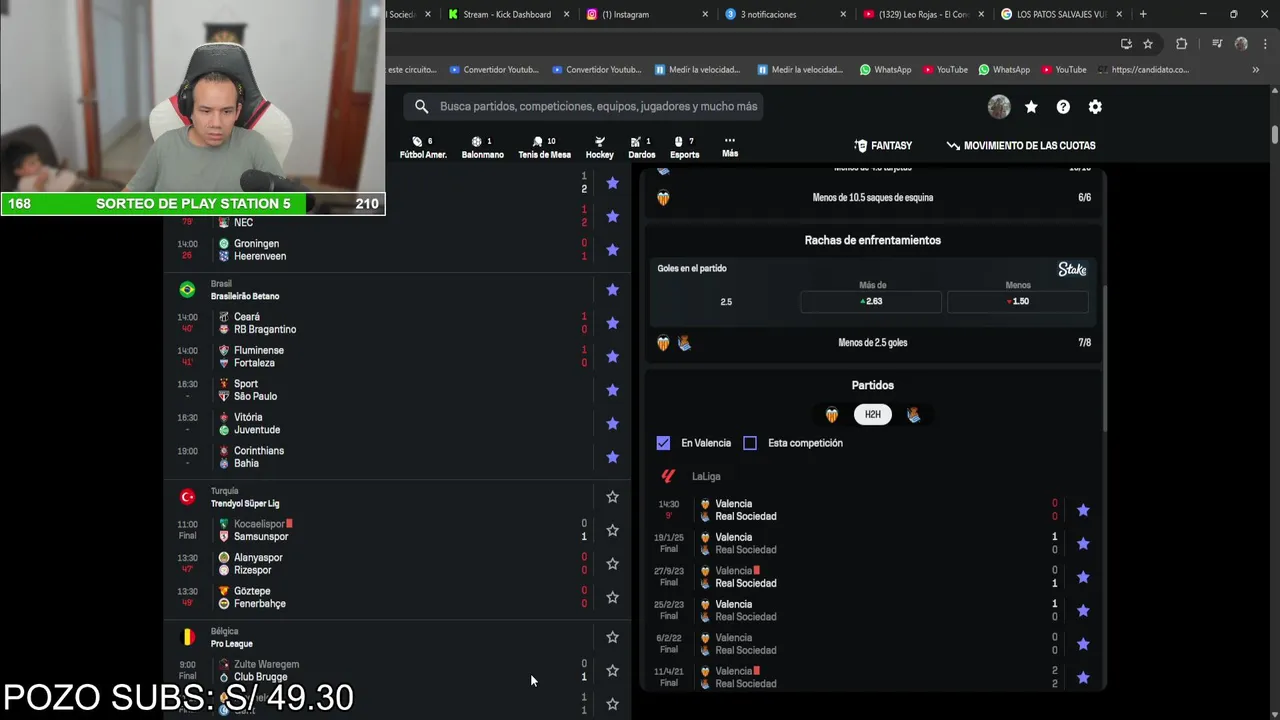Toggle star on Brasileirão Betano league
The image size is (1280, 720).
(612, 290)
